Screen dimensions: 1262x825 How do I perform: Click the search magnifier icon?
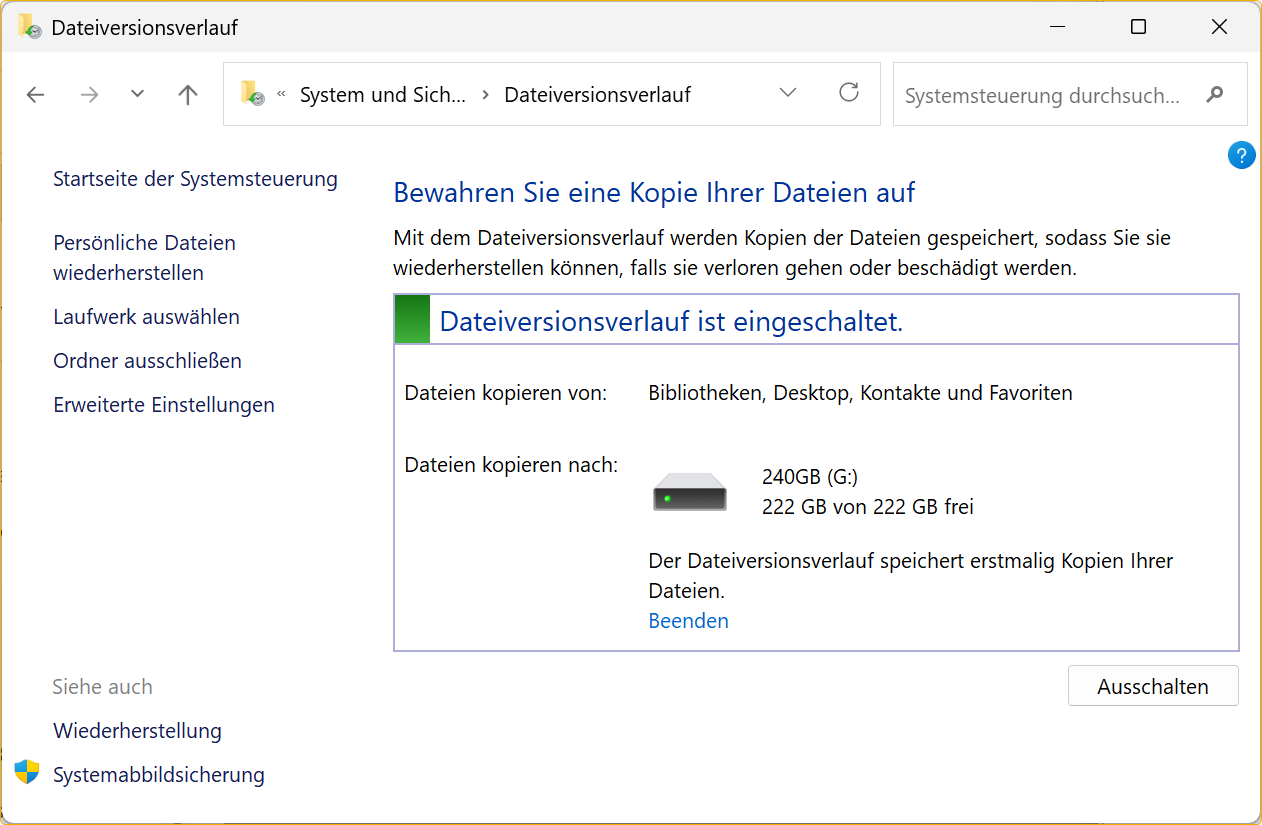[x=1215, y=95]
